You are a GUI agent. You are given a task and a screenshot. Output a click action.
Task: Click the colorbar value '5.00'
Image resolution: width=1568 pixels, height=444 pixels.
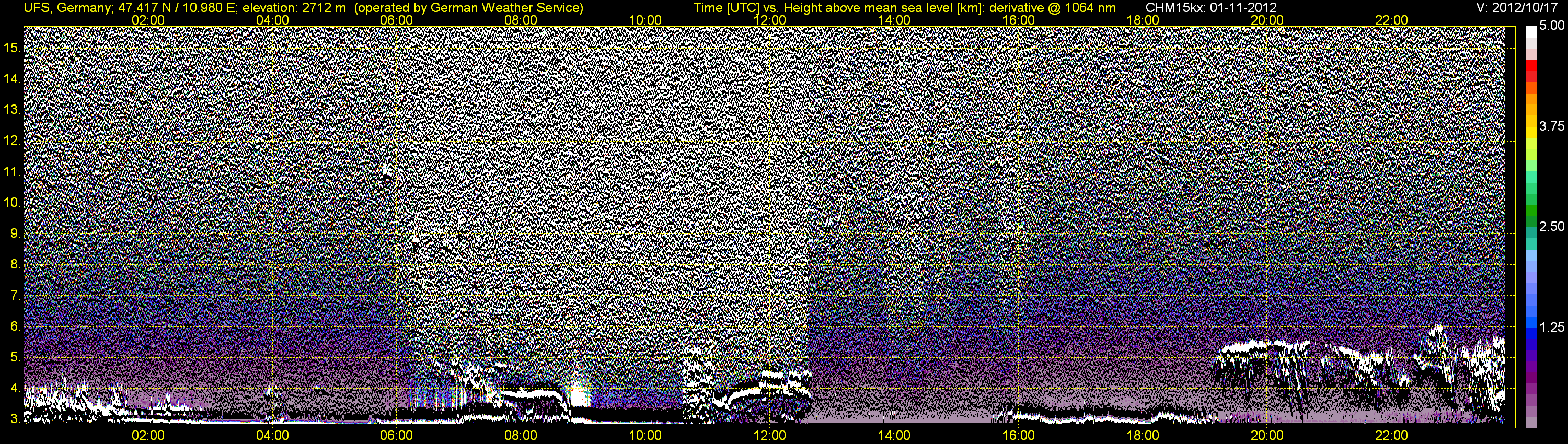coord(1552,26)
